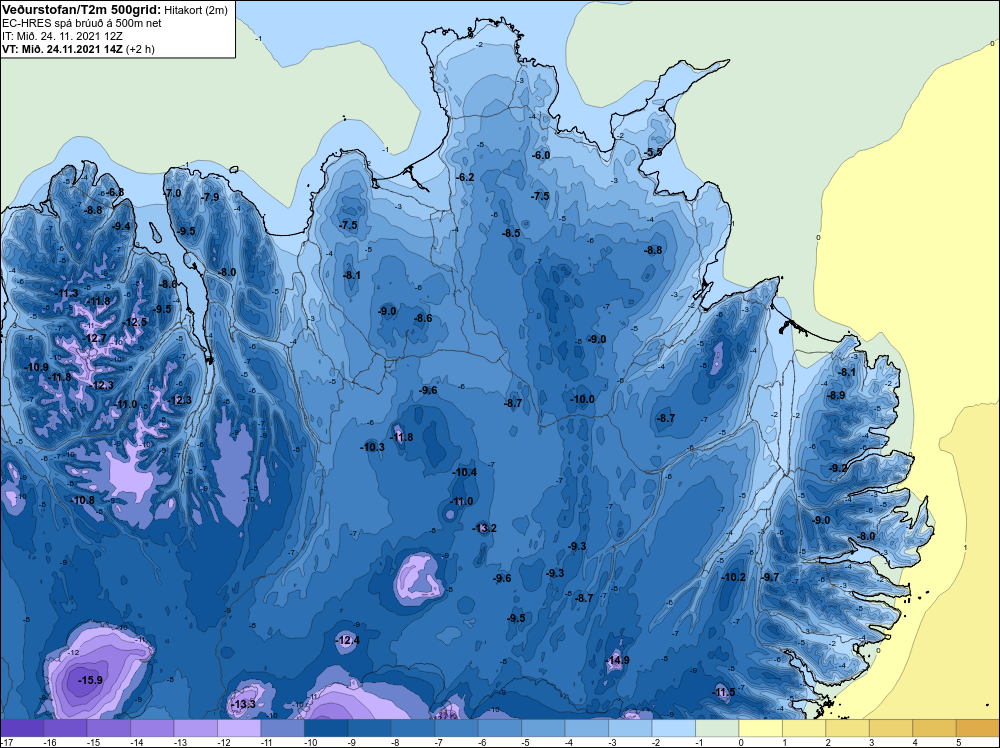Click the -5.5 temperature reading
The image size is (1000, 748).
tap(653, 152)
